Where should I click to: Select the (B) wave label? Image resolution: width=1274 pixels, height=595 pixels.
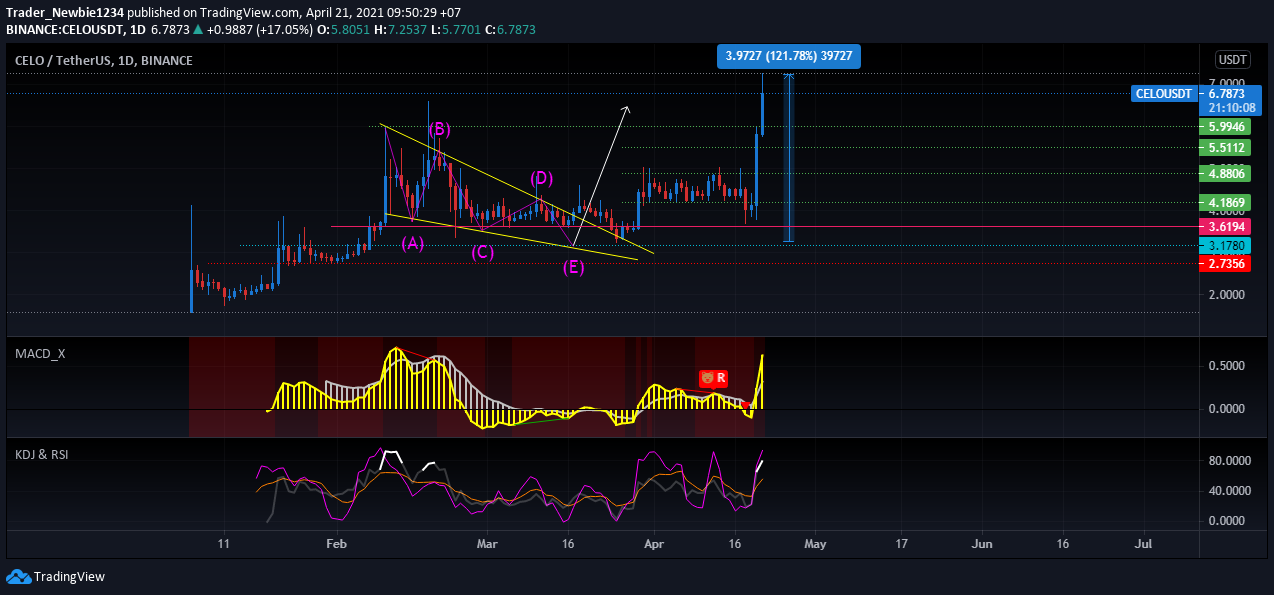(439, 129)
